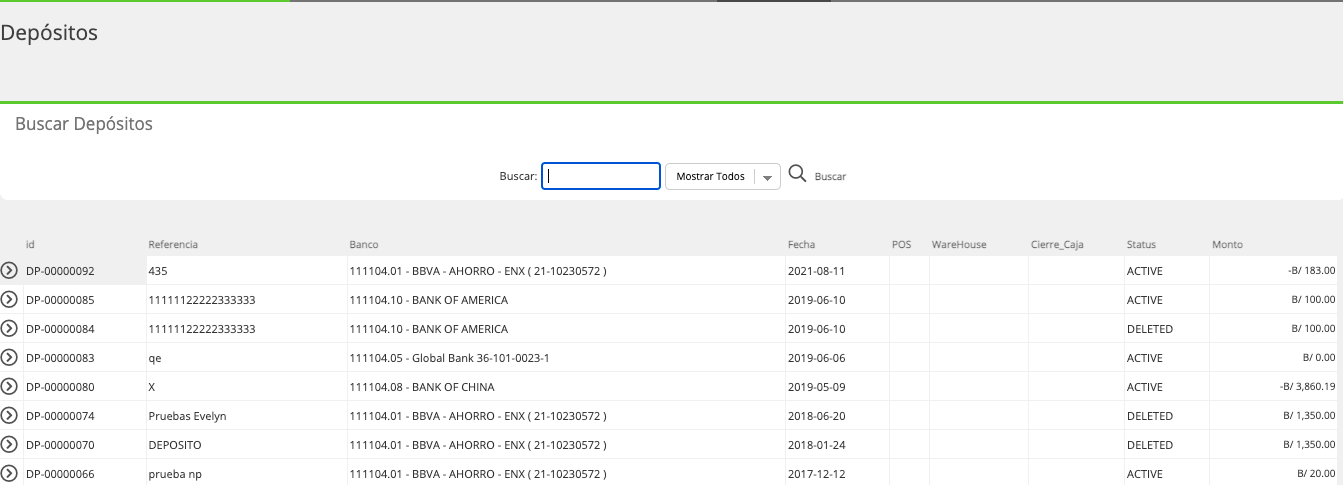Screen dimensions: 1343x485
Task: Open details arrow for DP-00000084
Action: coord(10,328)
